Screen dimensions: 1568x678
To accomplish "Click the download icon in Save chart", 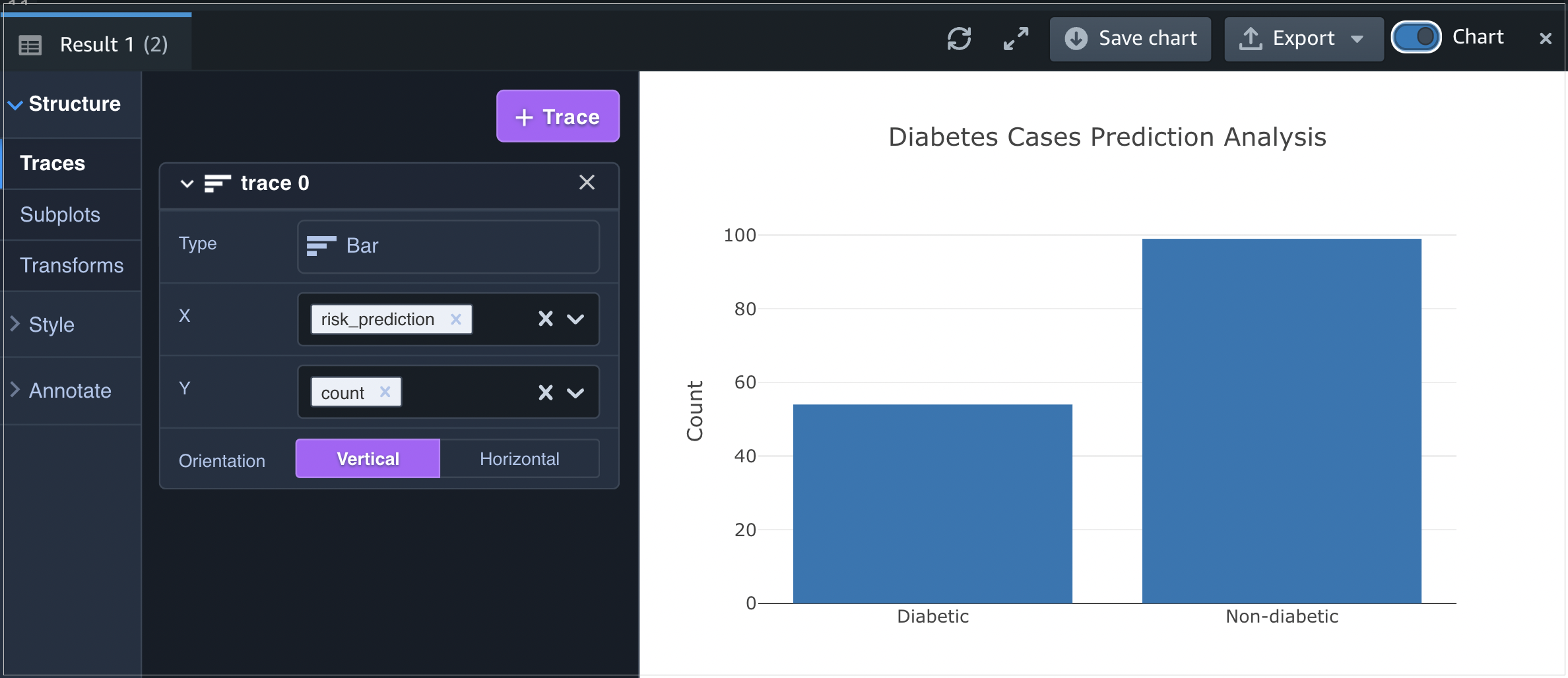I will pyautogui.click(x=1075, y=39).
